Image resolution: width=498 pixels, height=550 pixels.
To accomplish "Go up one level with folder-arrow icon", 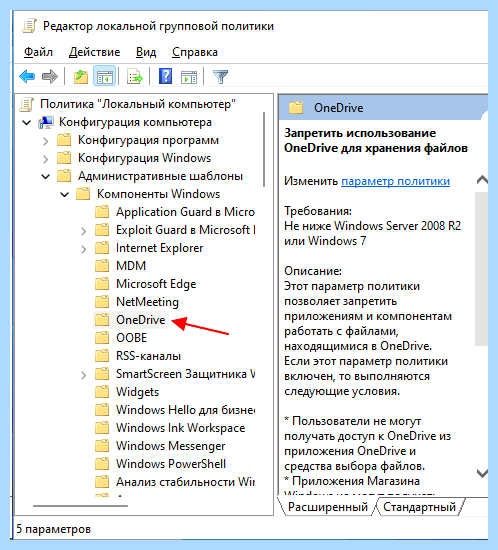I will point(81,76).
